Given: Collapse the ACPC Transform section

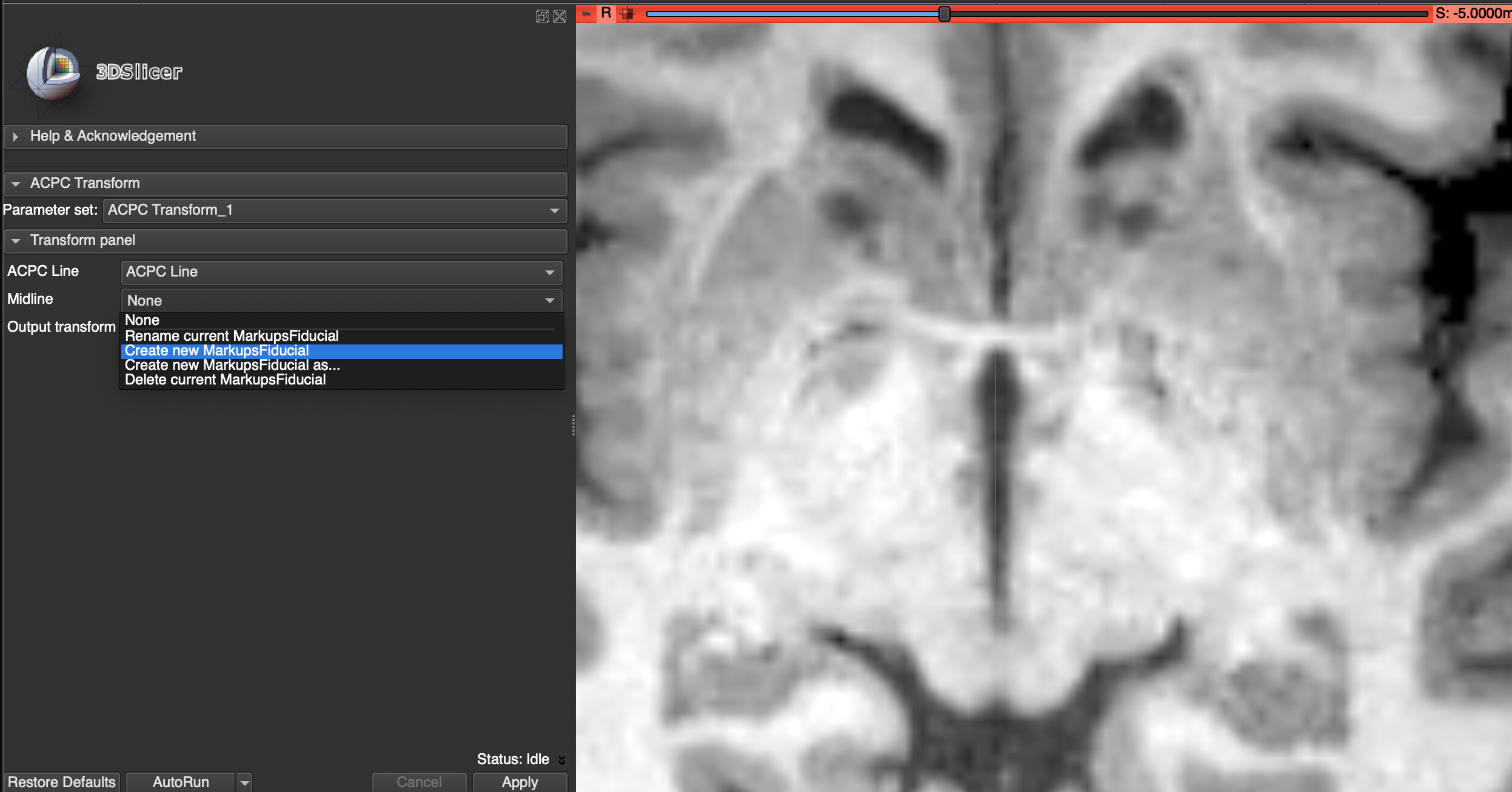Looking at the screenshot, I should tap(16, 183).
